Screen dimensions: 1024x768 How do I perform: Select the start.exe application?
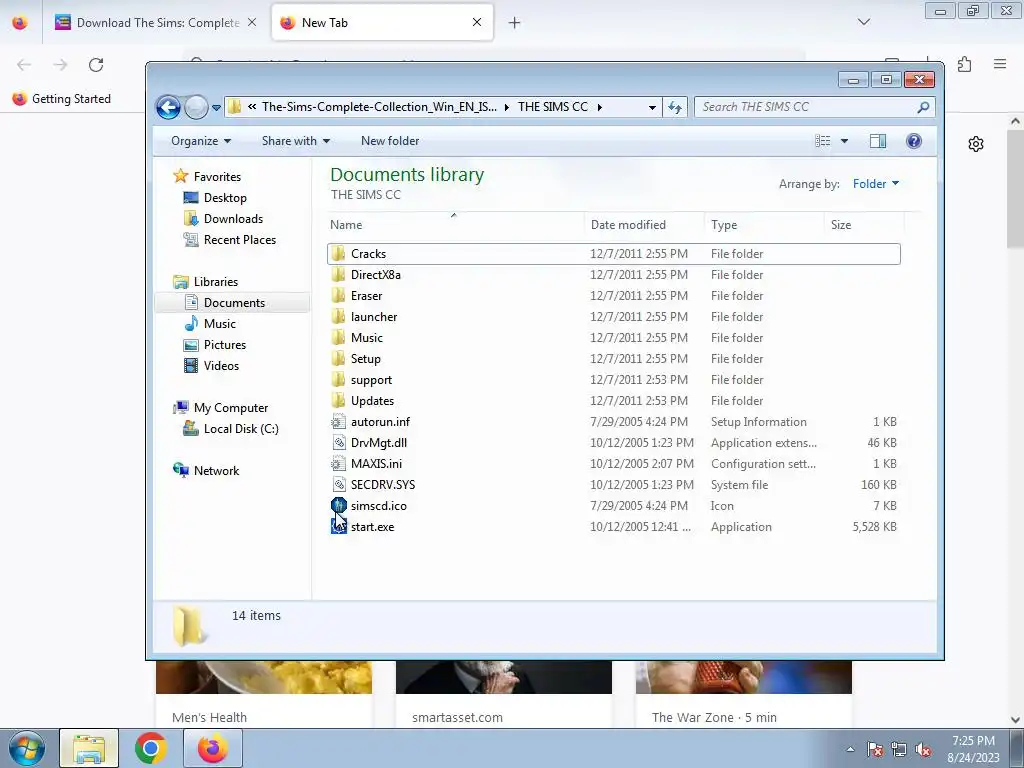pos(372,527)
